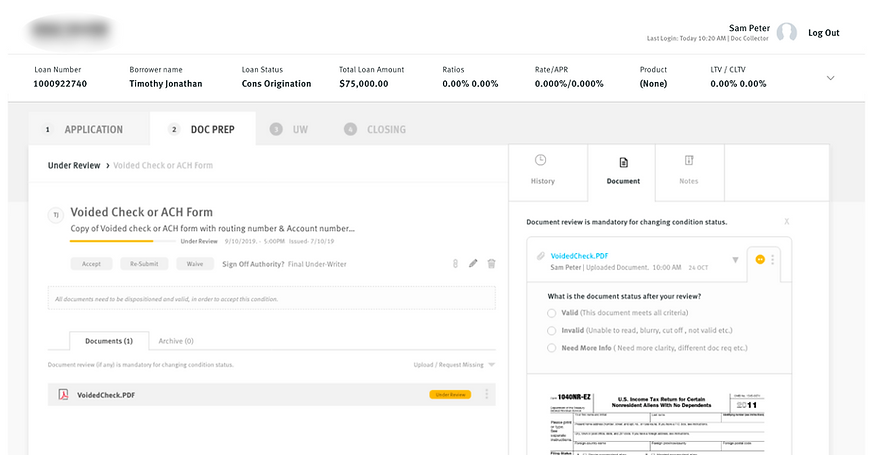The height and width of the screenshot is (455, 874).
Task: Open the History panel clock icon
Action: click(540, 161)
